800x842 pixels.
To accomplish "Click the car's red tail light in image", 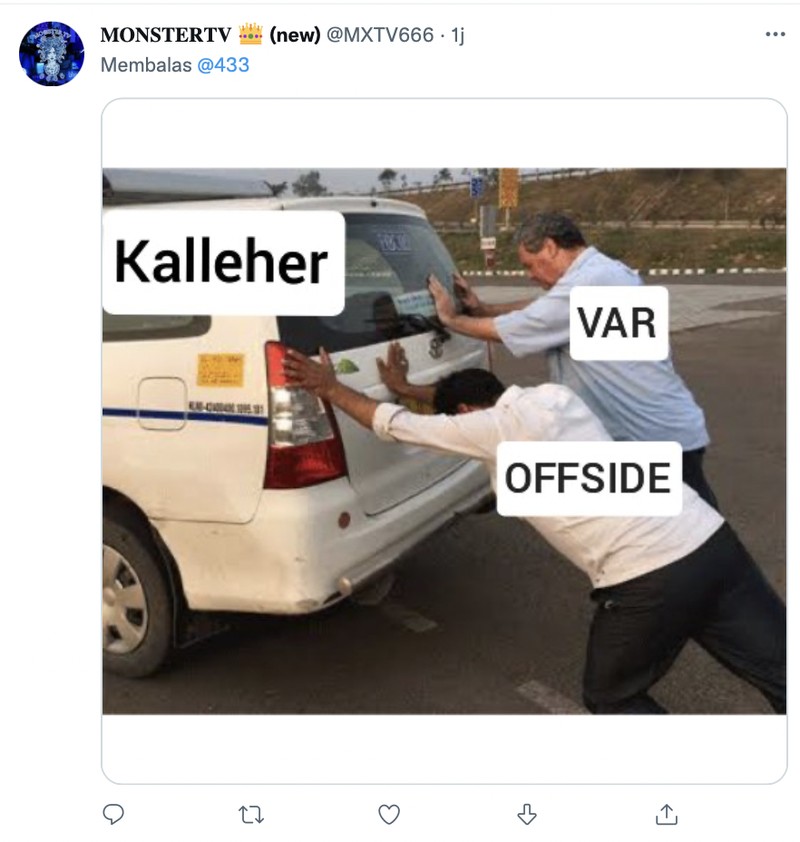I will click(x=303, y=416).
